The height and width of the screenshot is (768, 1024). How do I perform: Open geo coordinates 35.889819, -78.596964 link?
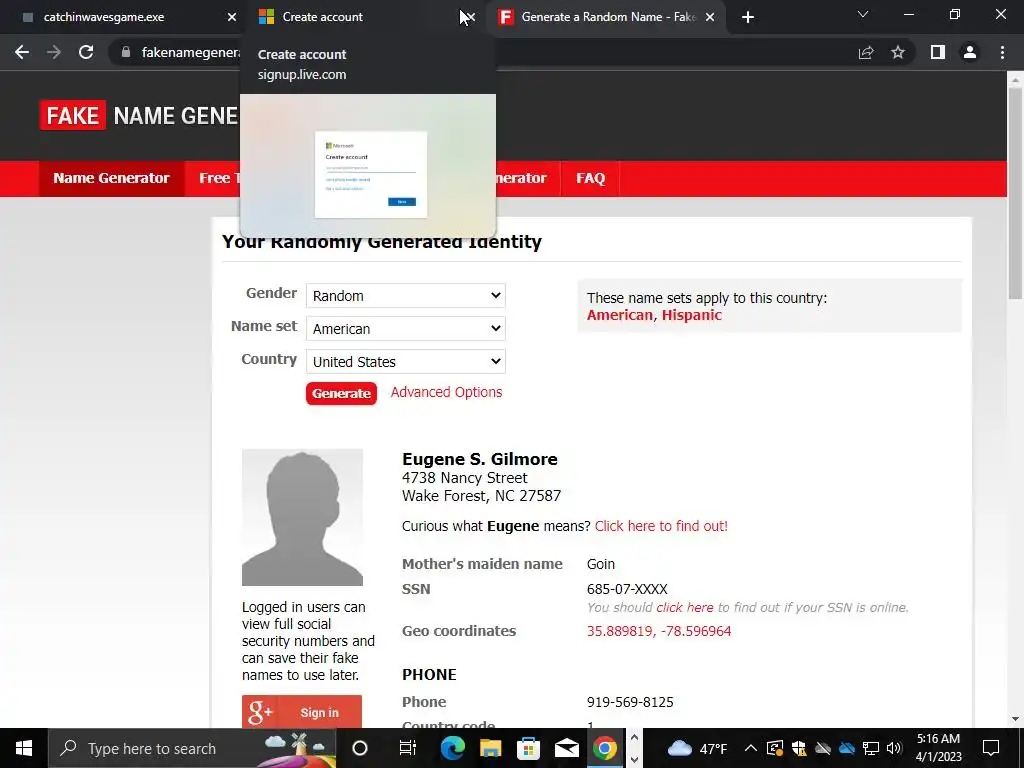pos(659,631)
